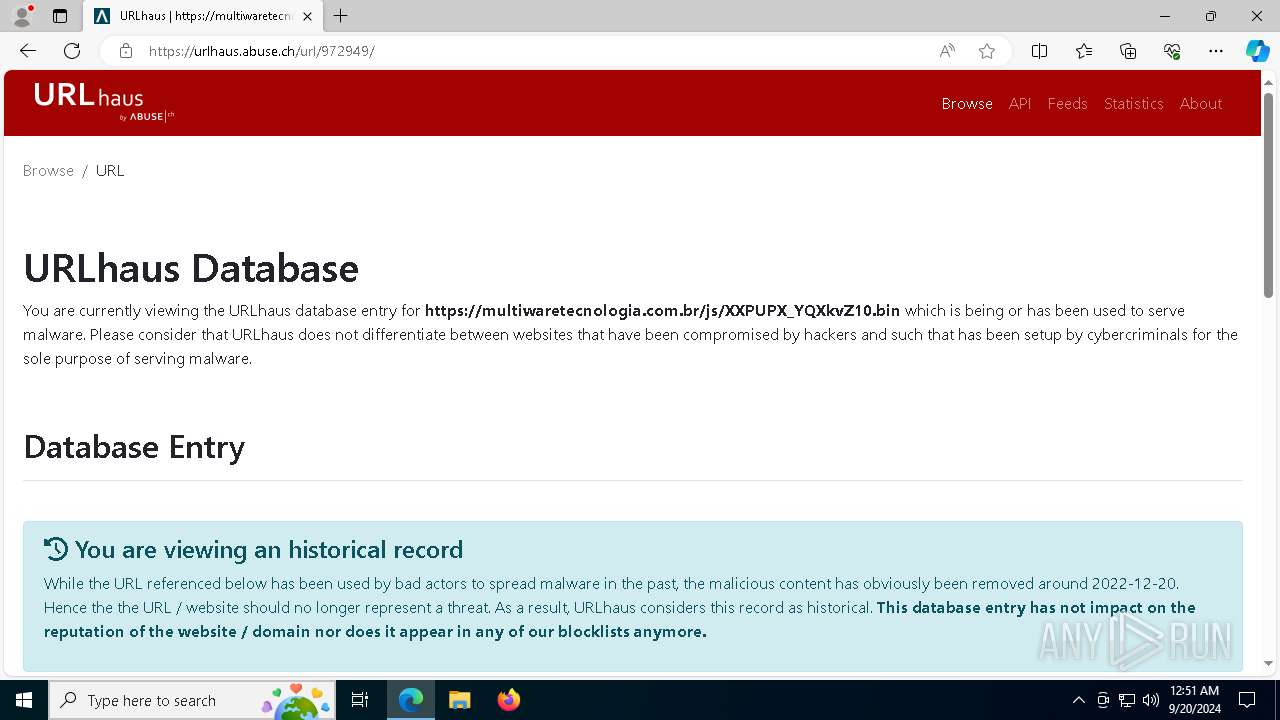Open Collections icon
The height and width of the screenshot is (720, 1280).
[1128, 51]
